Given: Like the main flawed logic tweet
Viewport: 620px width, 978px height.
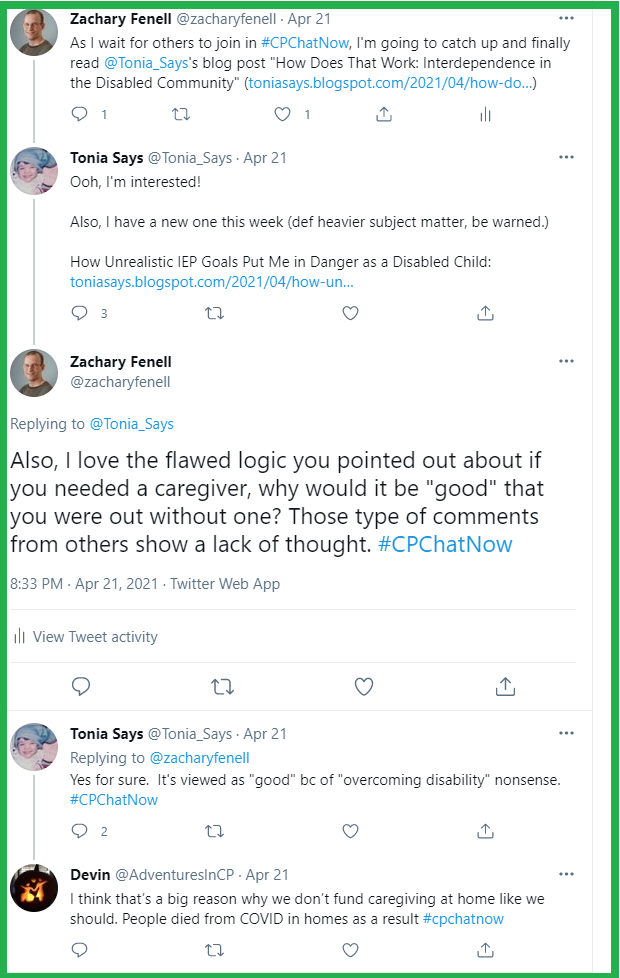Looking at the screenshot, I should 364,686.
